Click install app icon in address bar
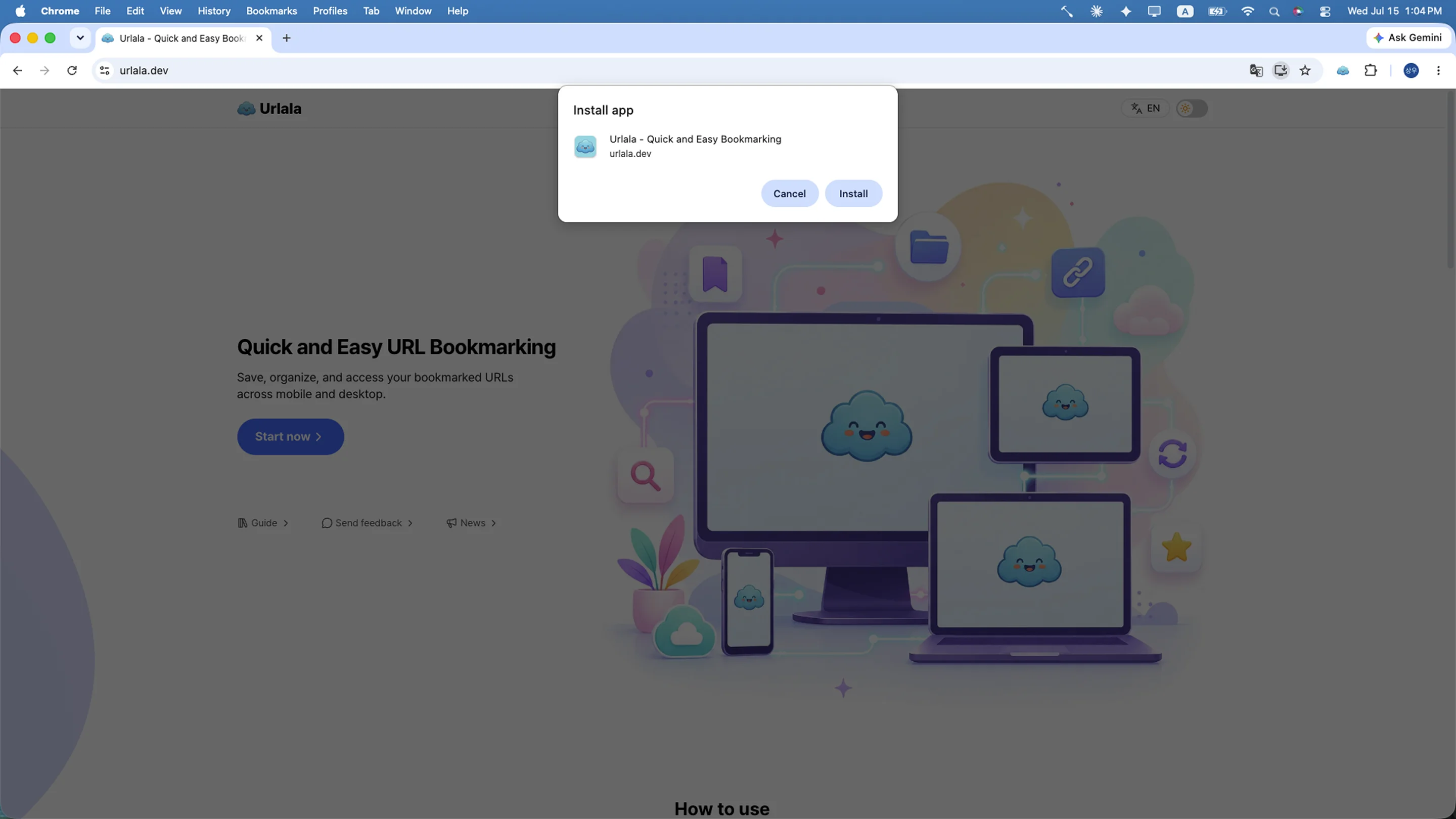The width and height of the screenshot is (1456, 819). (1281, 70)
